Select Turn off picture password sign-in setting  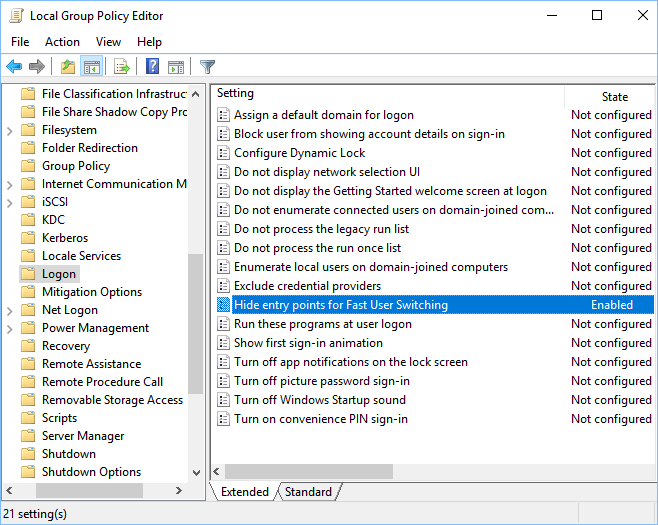321,381
